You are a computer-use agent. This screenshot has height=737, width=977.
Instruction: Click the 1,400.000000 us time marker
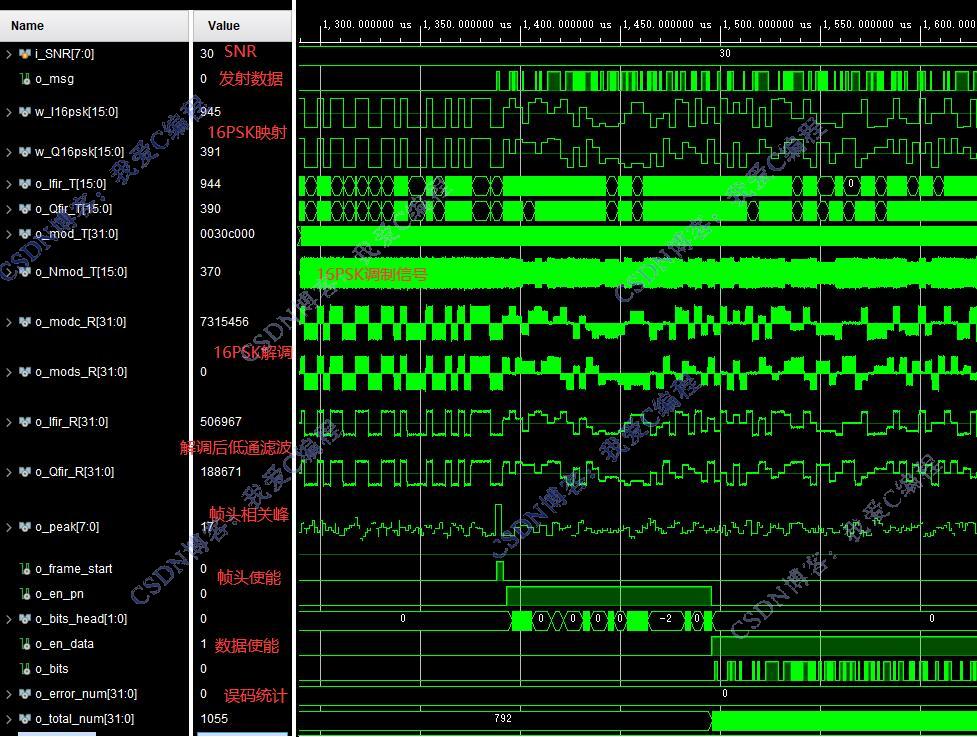(567, 25)
